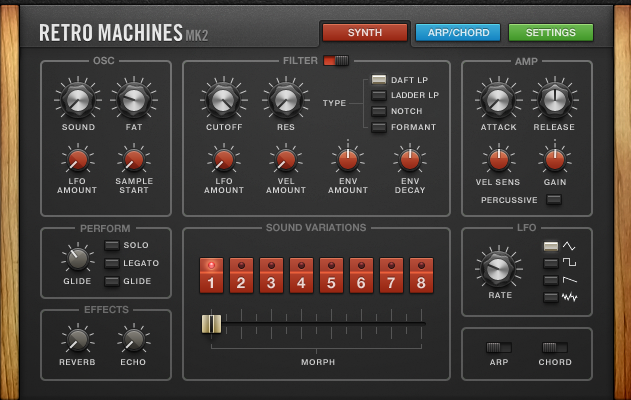
Task: Select the random noise LFO waveform
Action: pyautogui.click(x=550, y=297)
